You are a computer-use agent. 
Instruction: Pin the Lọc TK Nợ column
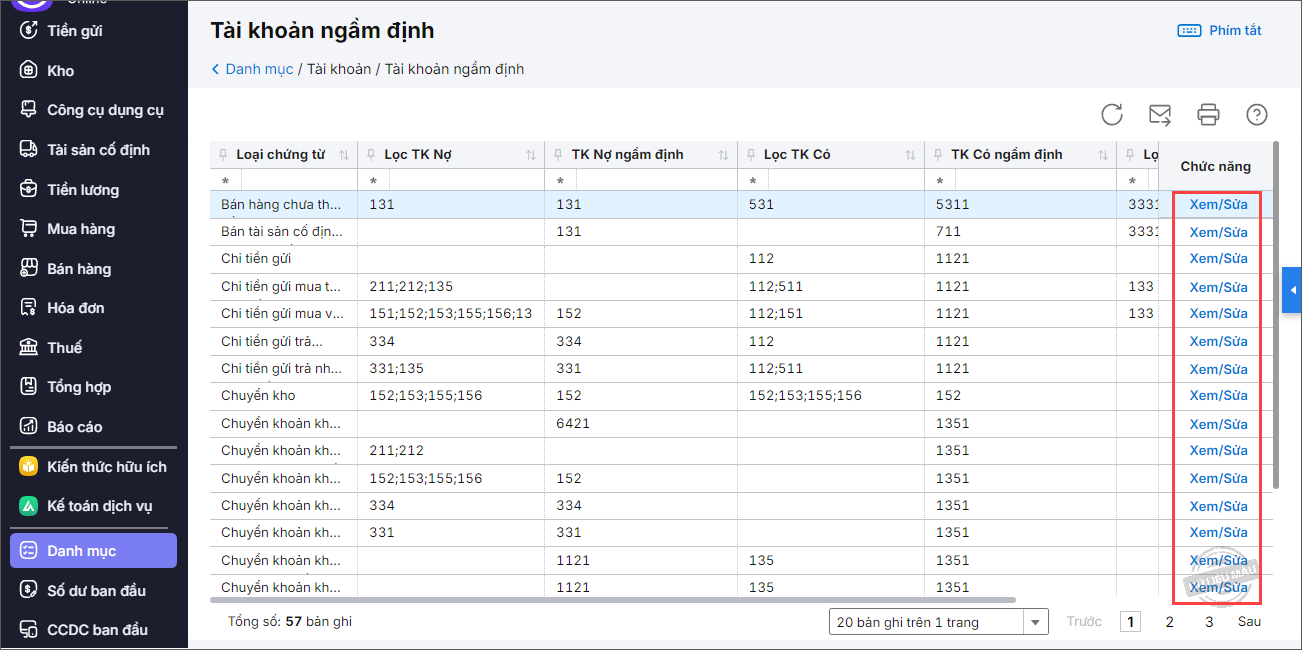click(371, 155)
